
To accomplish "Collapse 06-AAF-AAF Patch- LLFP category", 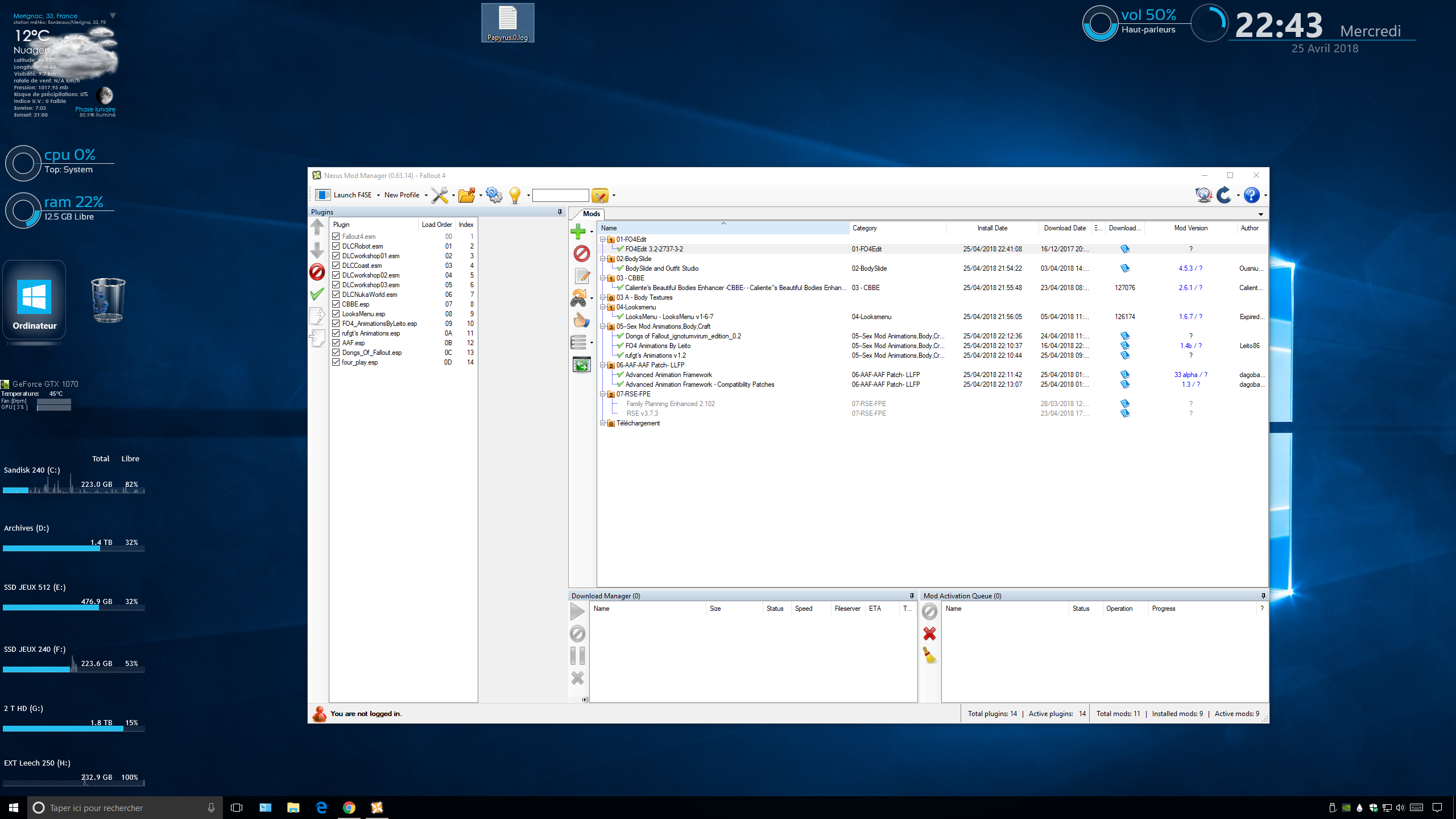I will tap(603, 365).
